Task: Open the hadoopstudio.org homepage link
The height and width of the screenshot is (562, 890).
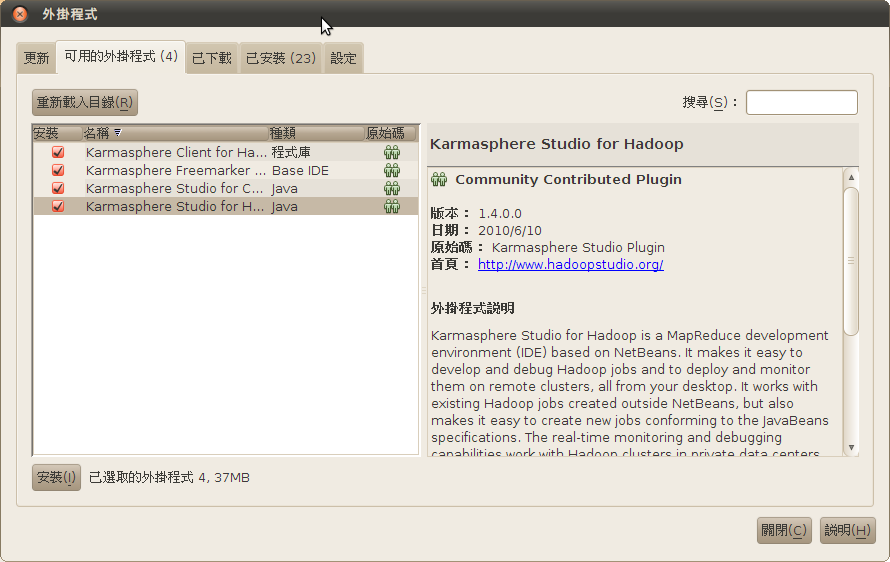Action: point(570,265)
